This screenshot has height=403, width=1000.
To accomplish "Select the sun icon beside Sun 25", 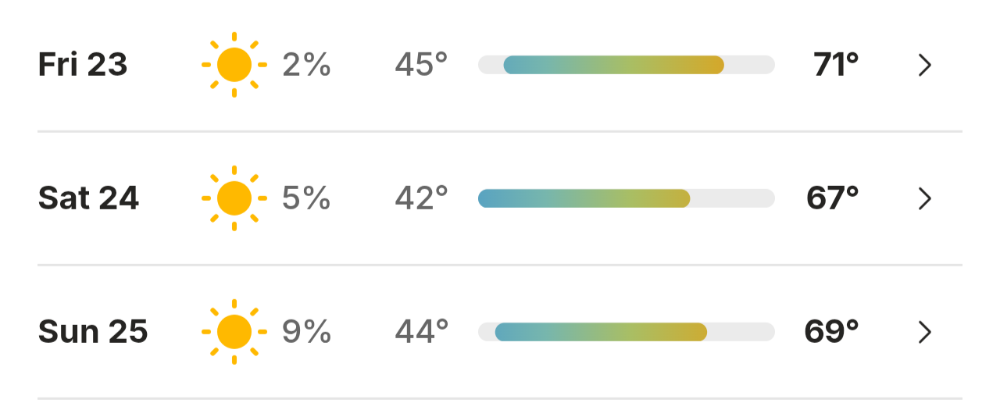I will coord(234,332).
